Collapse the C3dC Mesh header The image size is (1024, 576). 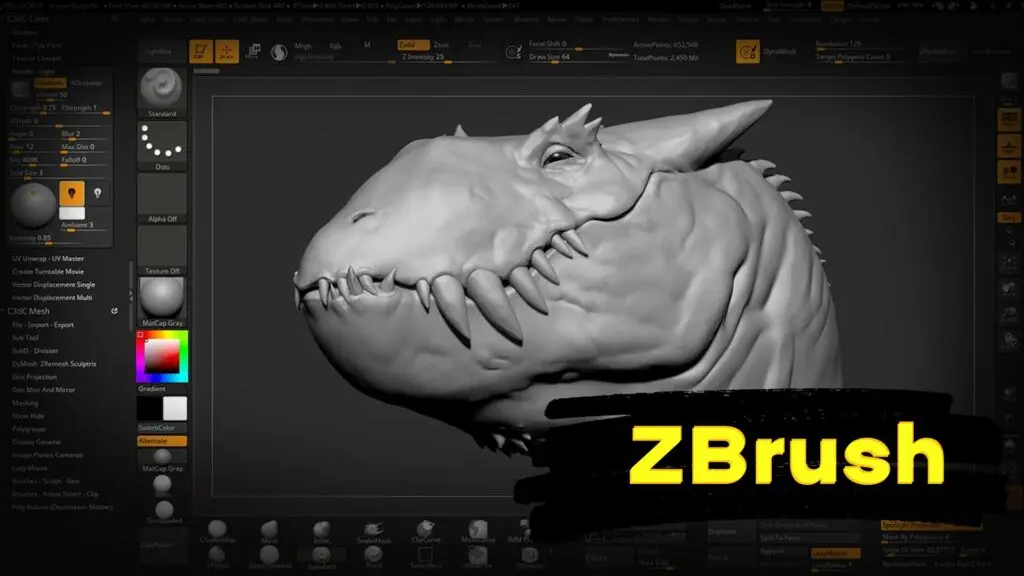(x=29, y=312)
